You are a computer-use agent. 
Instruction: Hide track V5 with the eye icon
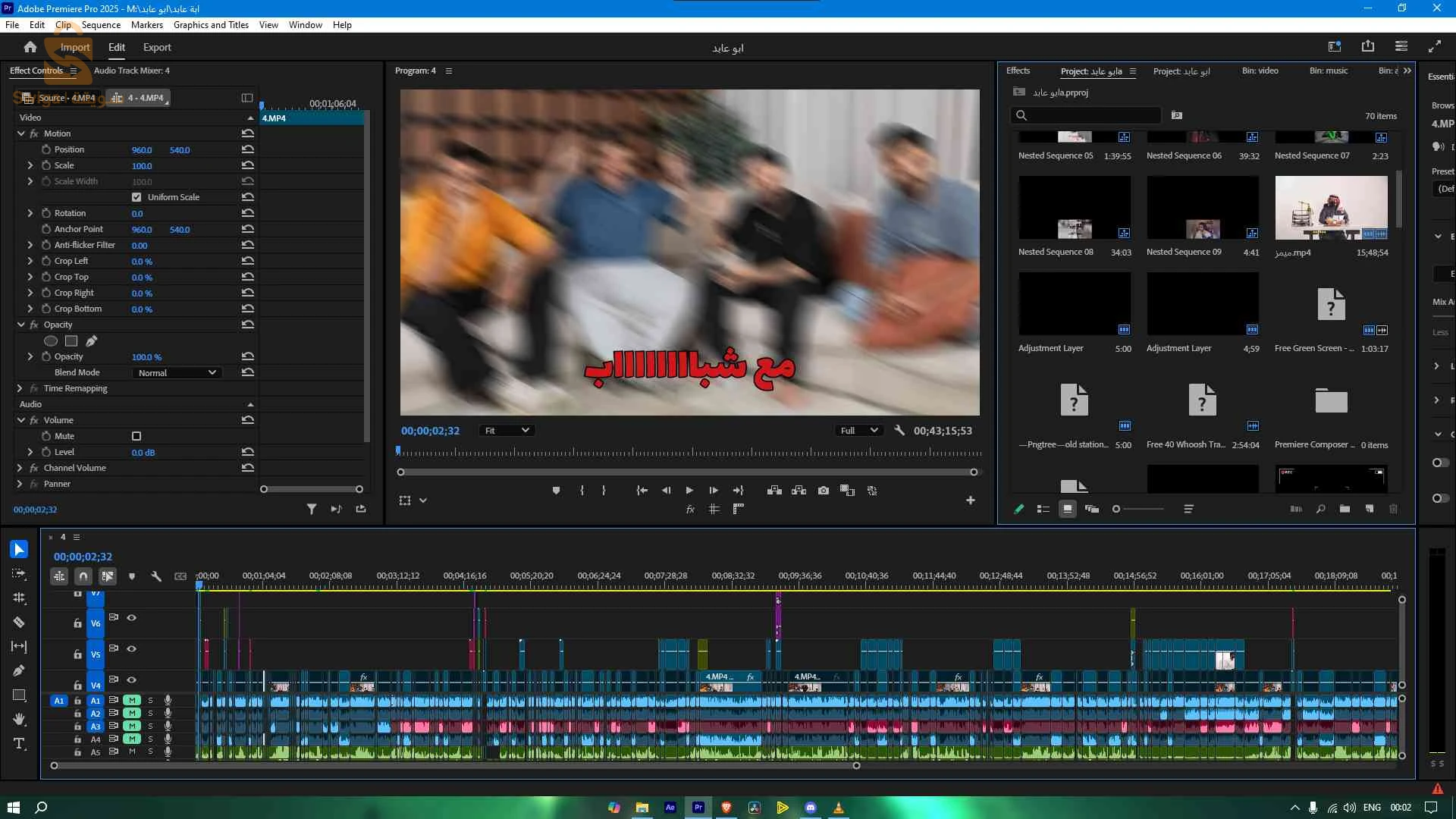[x=131, y=648]
